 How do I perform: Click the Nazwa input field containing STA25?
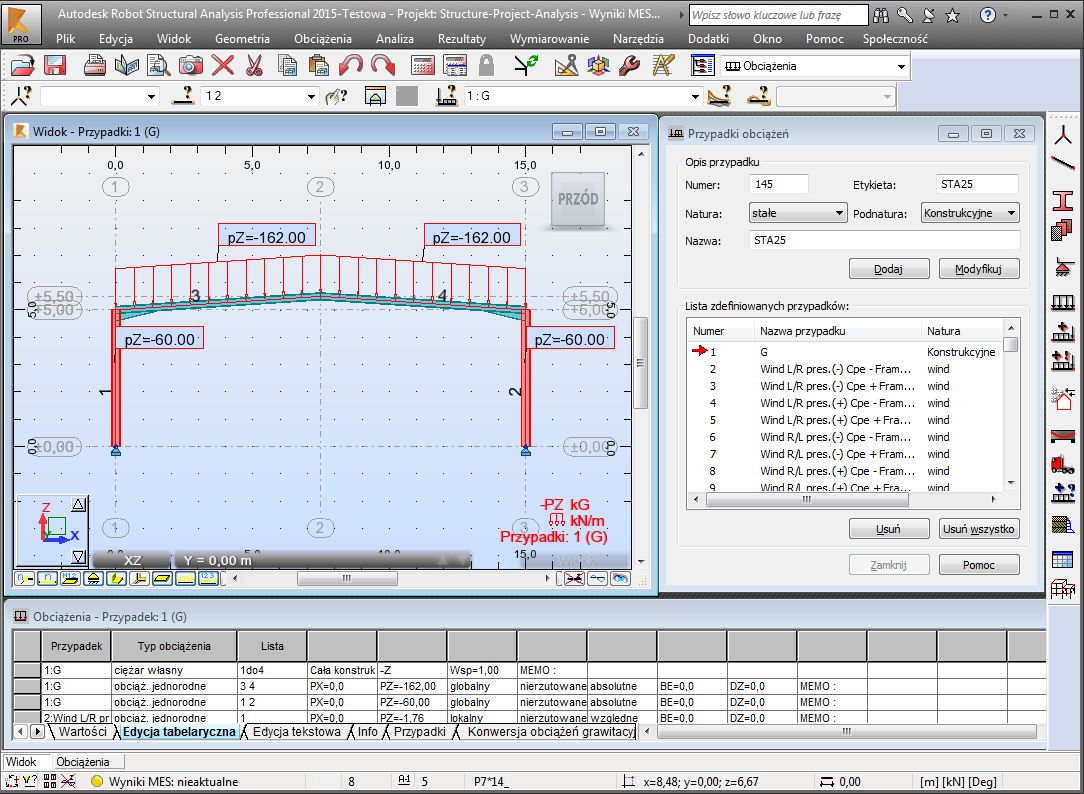point(883,240)
